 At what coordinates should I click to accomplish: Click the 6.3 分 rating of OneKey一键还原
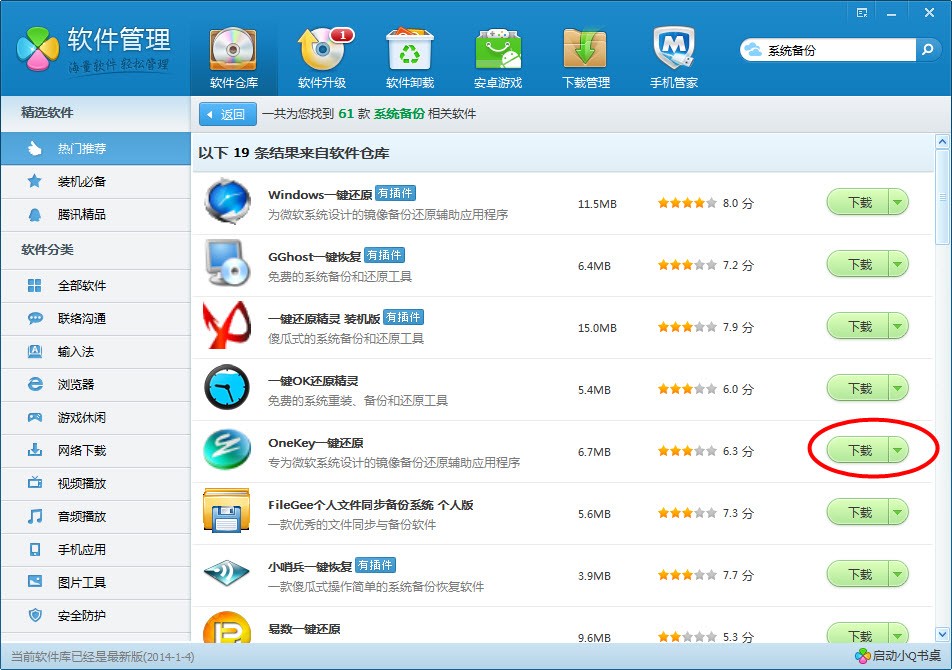click(x=738, y=451)
